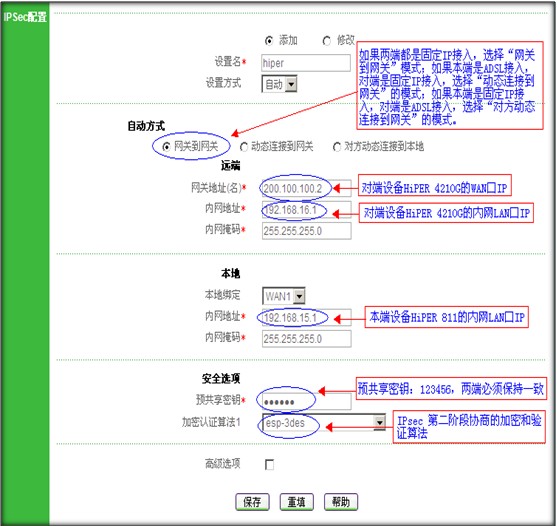Choose 网关到网关 auto mode

click(x=166, y=147)
